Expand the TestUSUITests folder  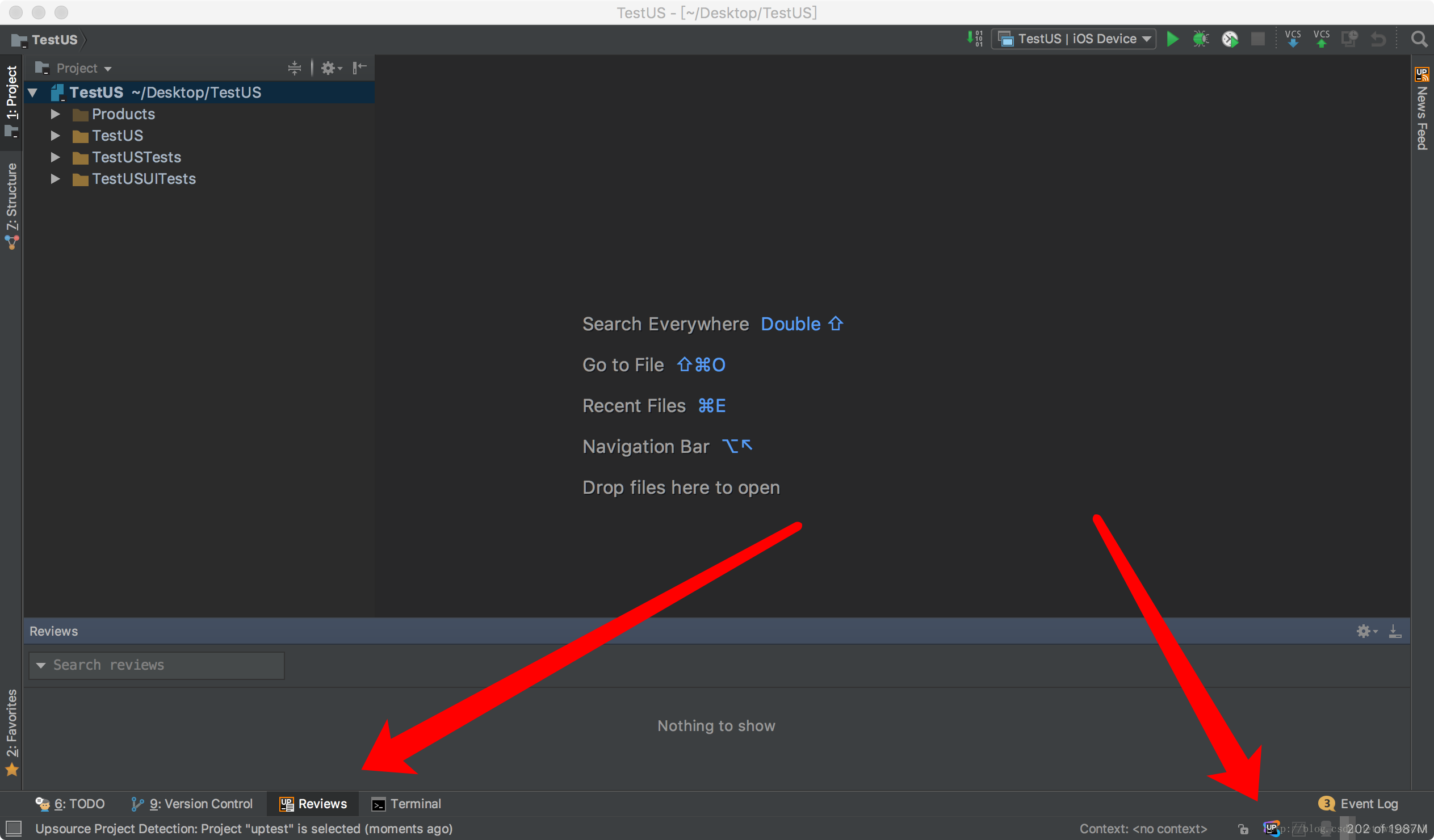tap(55, 179)
